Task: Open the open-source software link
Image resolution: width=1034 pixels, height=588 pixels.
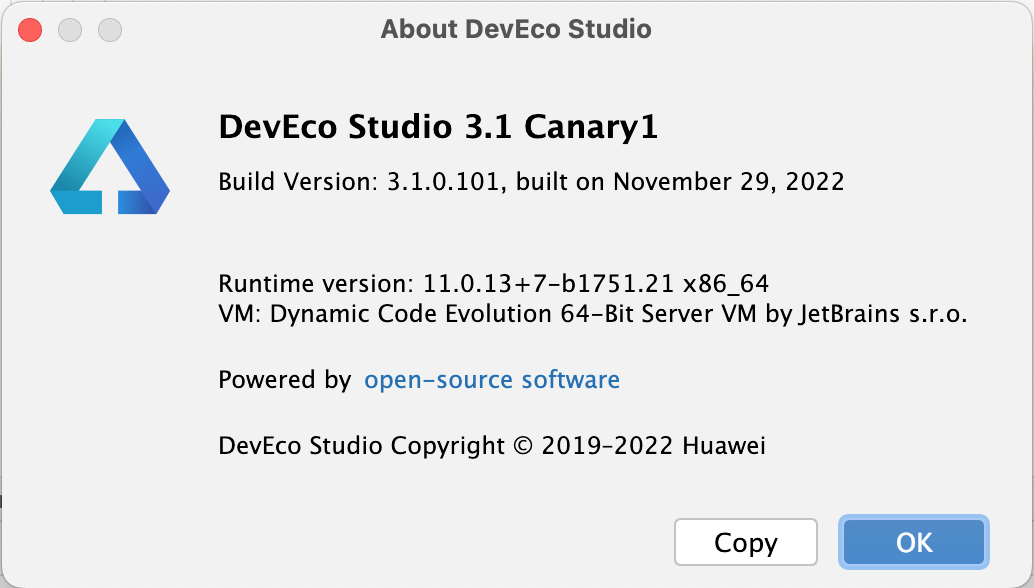Action: click(491, 380)
